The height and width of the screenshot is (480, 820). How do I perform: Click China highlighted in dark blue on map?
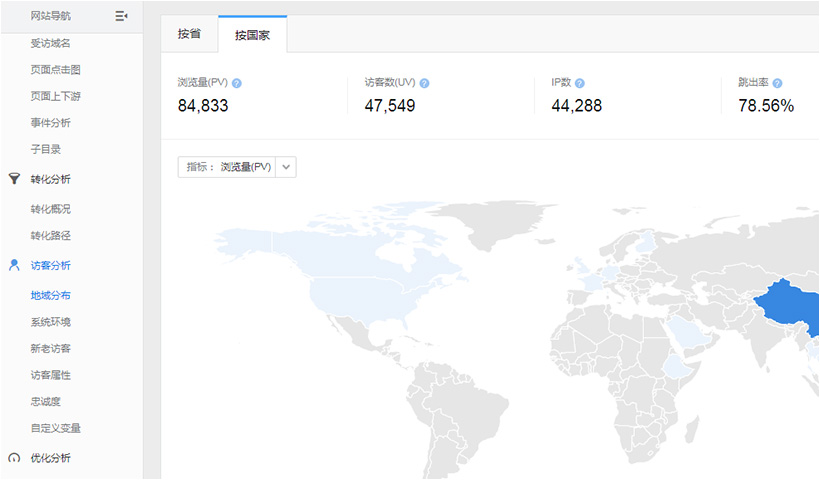[790, 306]
